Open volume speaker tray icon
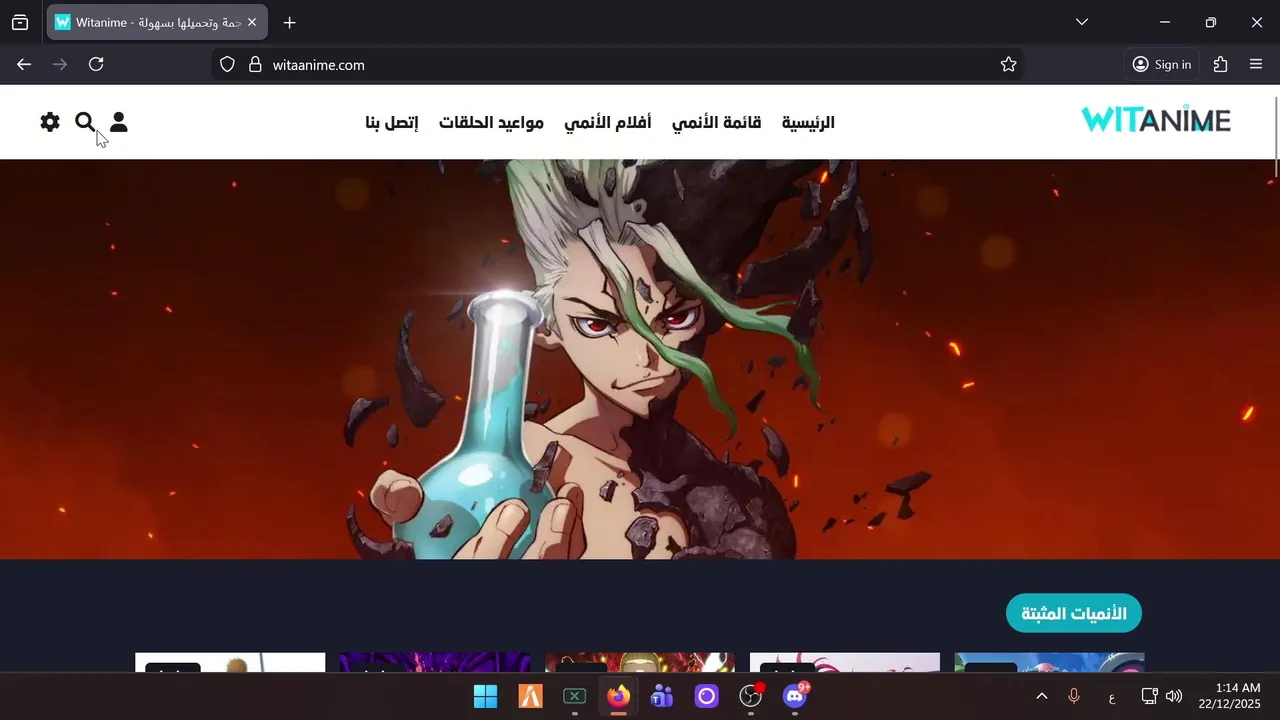 pos(1174,696)
